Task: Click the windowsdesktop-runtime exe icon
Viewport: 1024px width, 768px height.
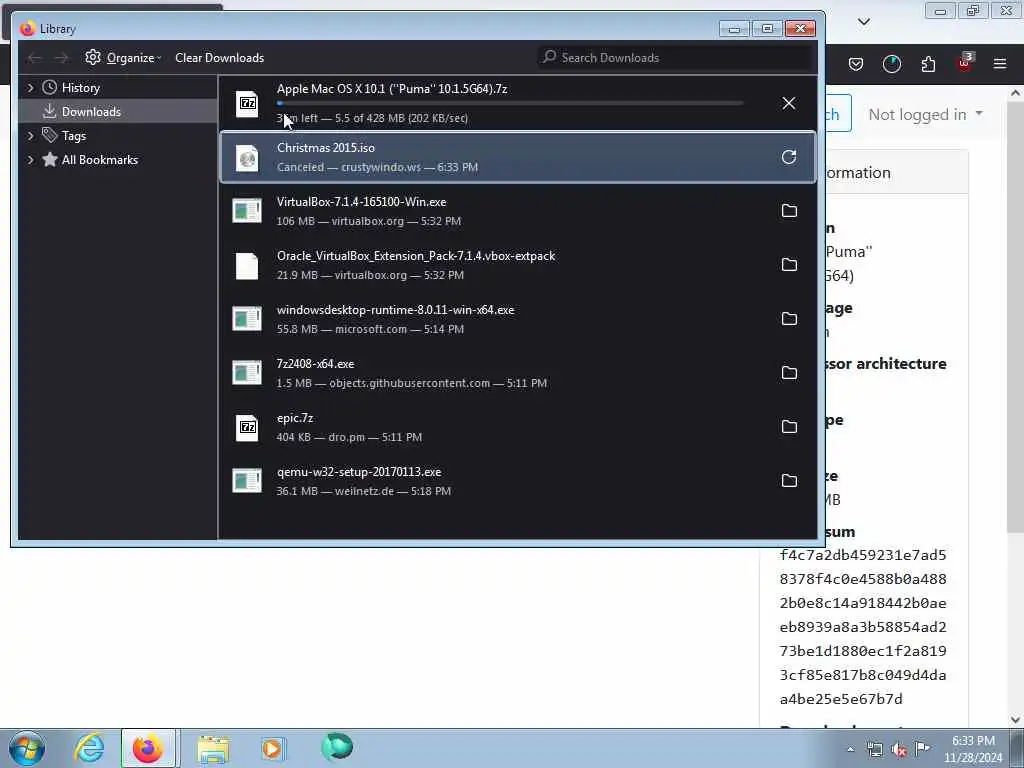Action: pos(247,319)
